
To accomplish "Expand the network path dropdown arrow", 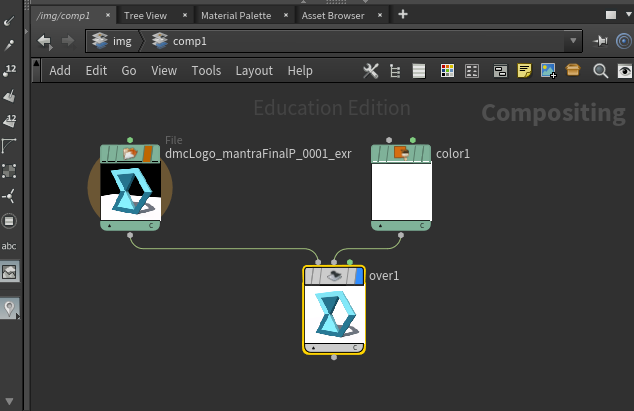I will coord(572,42).
